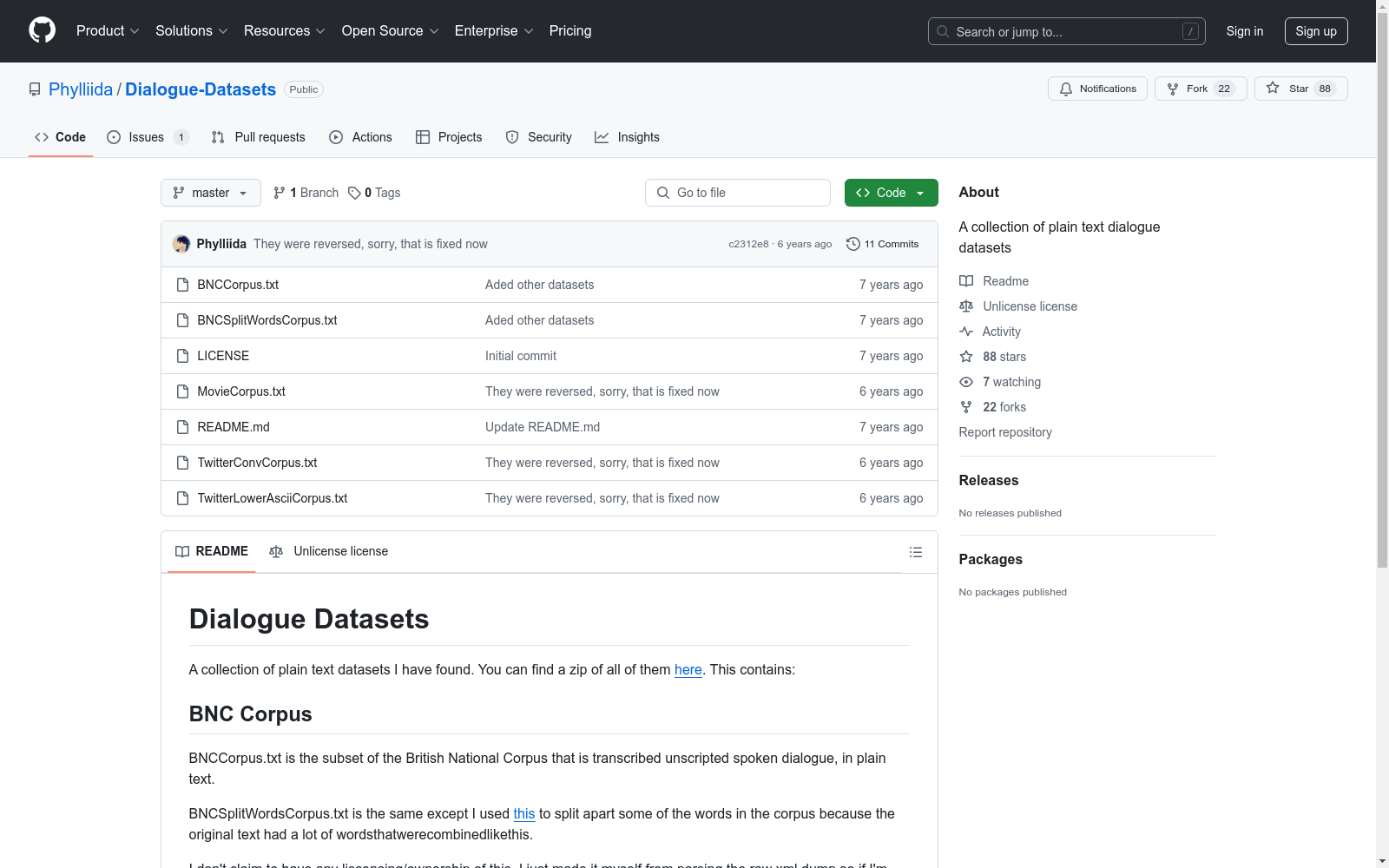Follow the 'here' zip download link
This screenshot has height=868, width=1389.
click(x=688, y=670)
